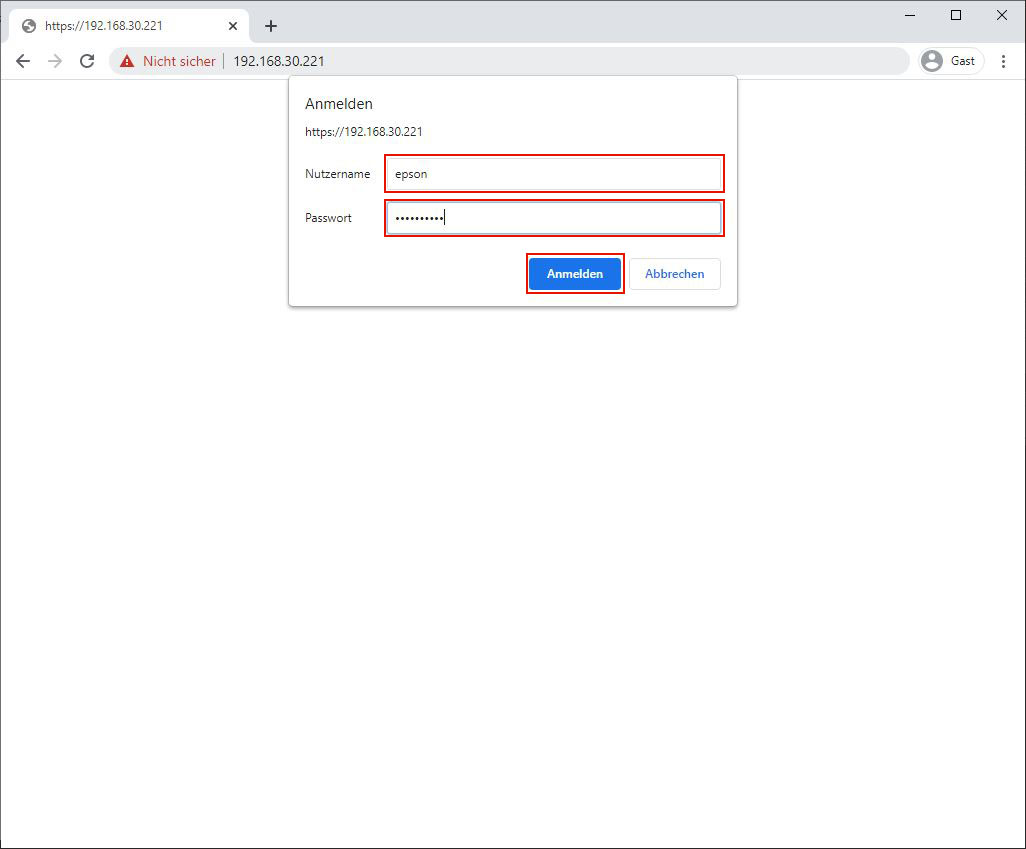Close the browser window
Viewport: 1026px width, 849px height.
point(1002,15)
